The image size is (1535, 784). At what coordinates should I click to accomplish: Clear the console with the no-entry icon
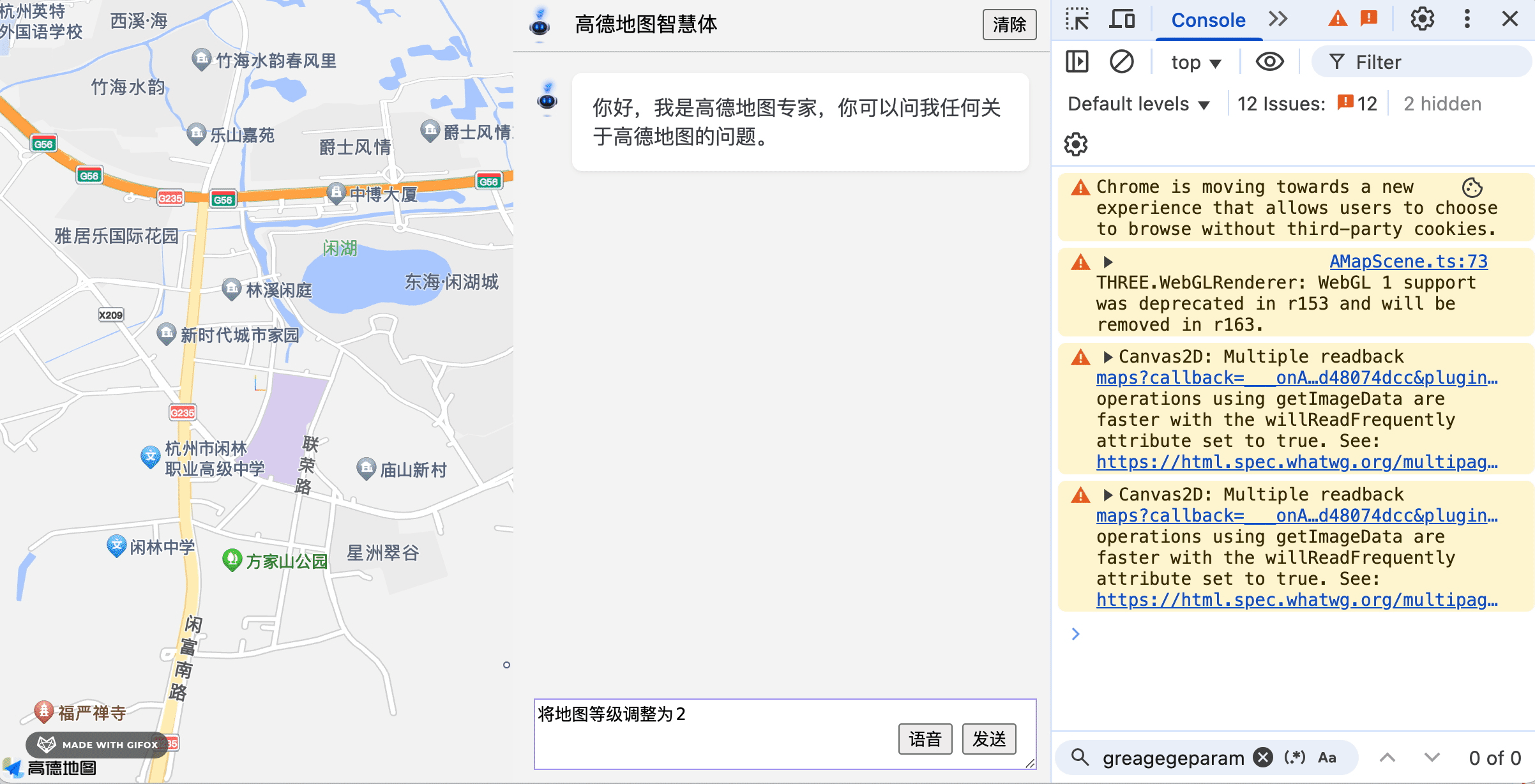[1122, 61]
